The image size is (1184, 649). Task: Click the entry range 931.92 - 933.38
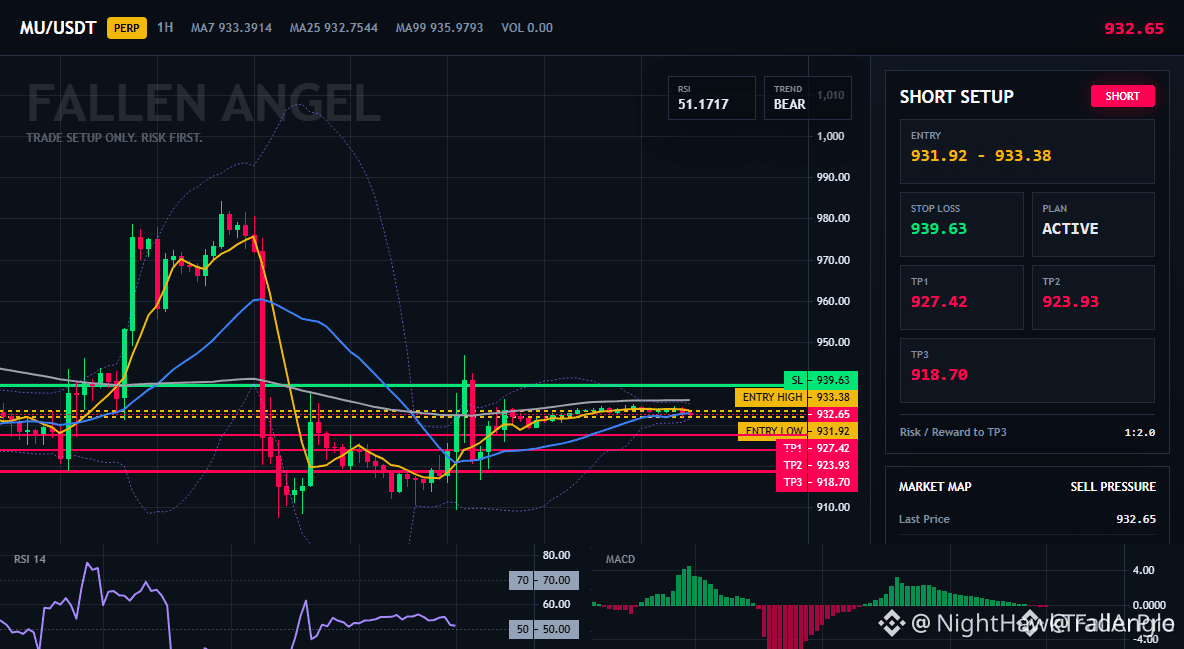point(981,156)
